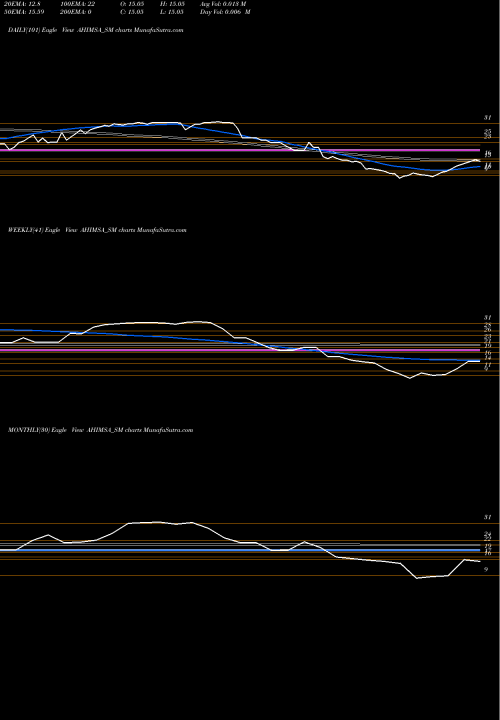Click the 200EMA: 0 value

pos(75,12)
